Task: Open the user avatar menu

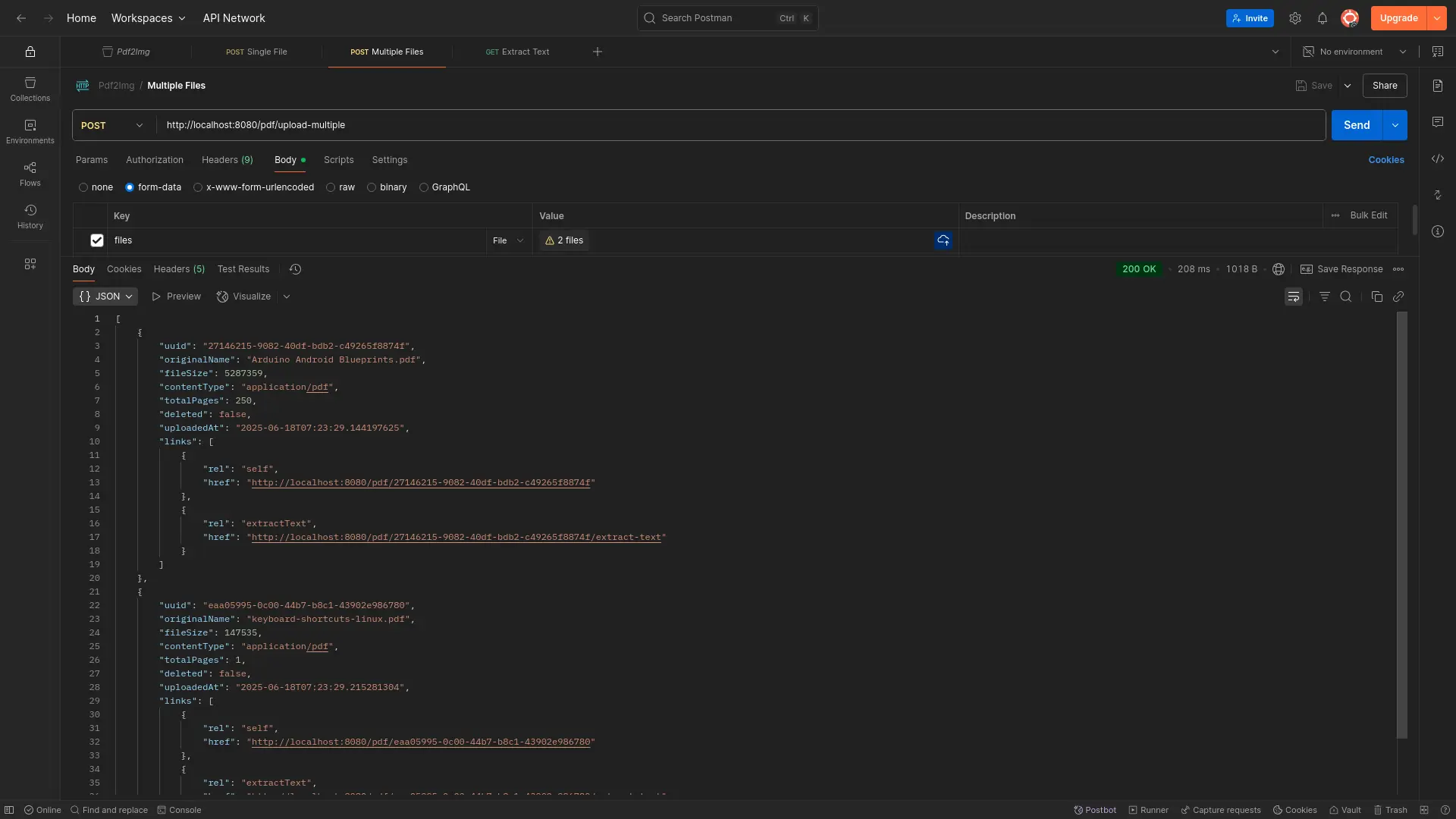Action: [x=1350, y=18]
